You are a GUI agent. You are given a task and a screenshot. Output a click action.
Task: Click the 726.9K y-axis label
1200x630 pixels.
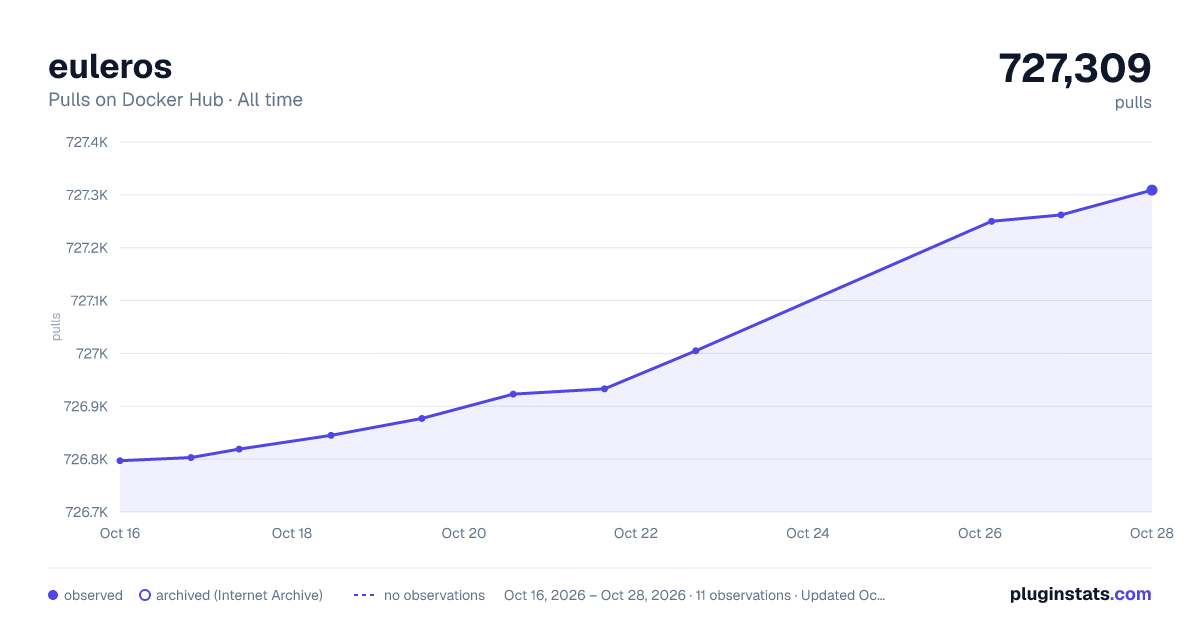click(x=87, y=407)
